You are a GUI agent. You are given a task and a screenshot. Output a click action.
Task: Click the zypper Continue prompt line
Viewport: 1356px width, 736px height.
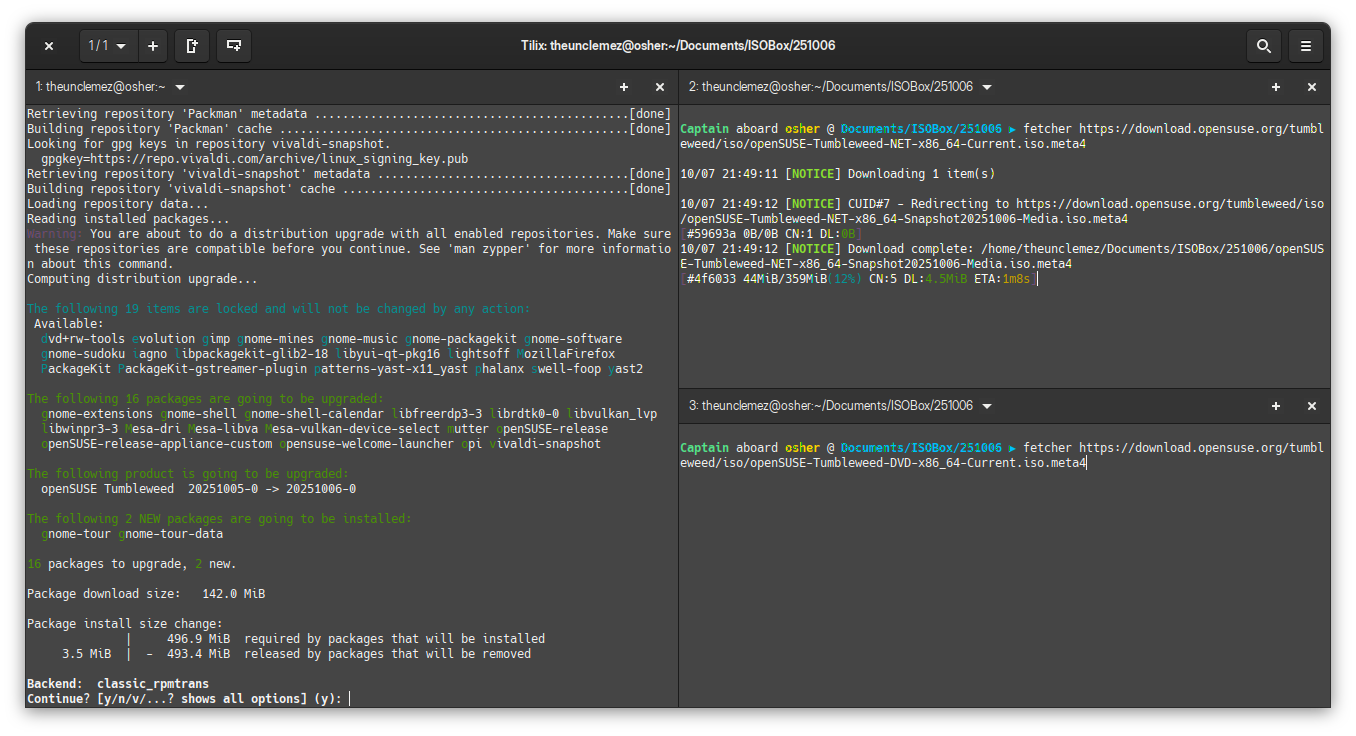point(185,698)
